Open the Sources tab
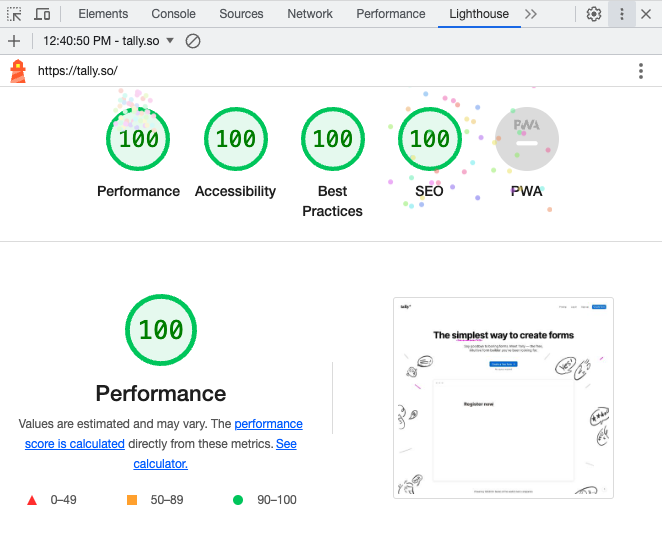The height and width of the screenshot is (536, 662). 241,14
